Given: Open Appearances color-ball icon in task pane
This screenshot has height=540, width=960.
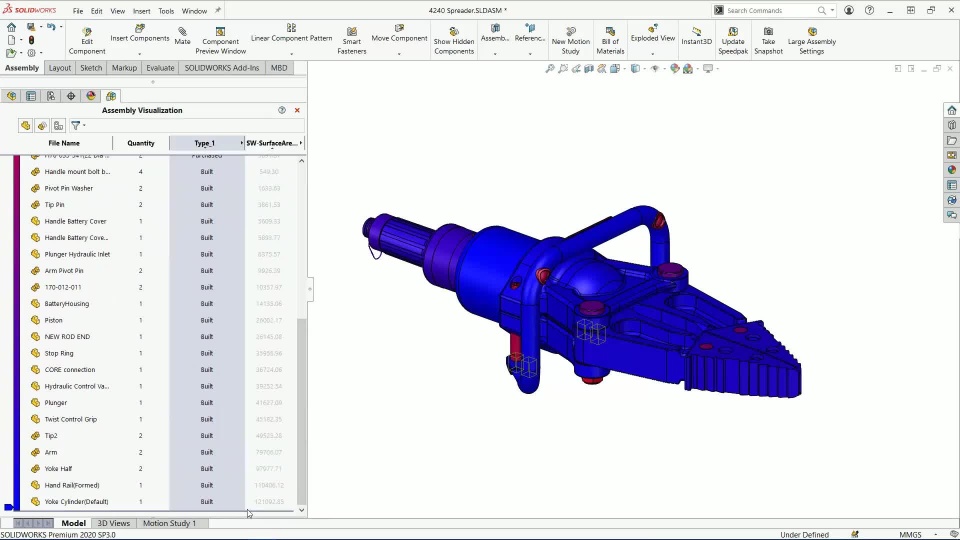Looking at the screenshot, I should 951,170.
